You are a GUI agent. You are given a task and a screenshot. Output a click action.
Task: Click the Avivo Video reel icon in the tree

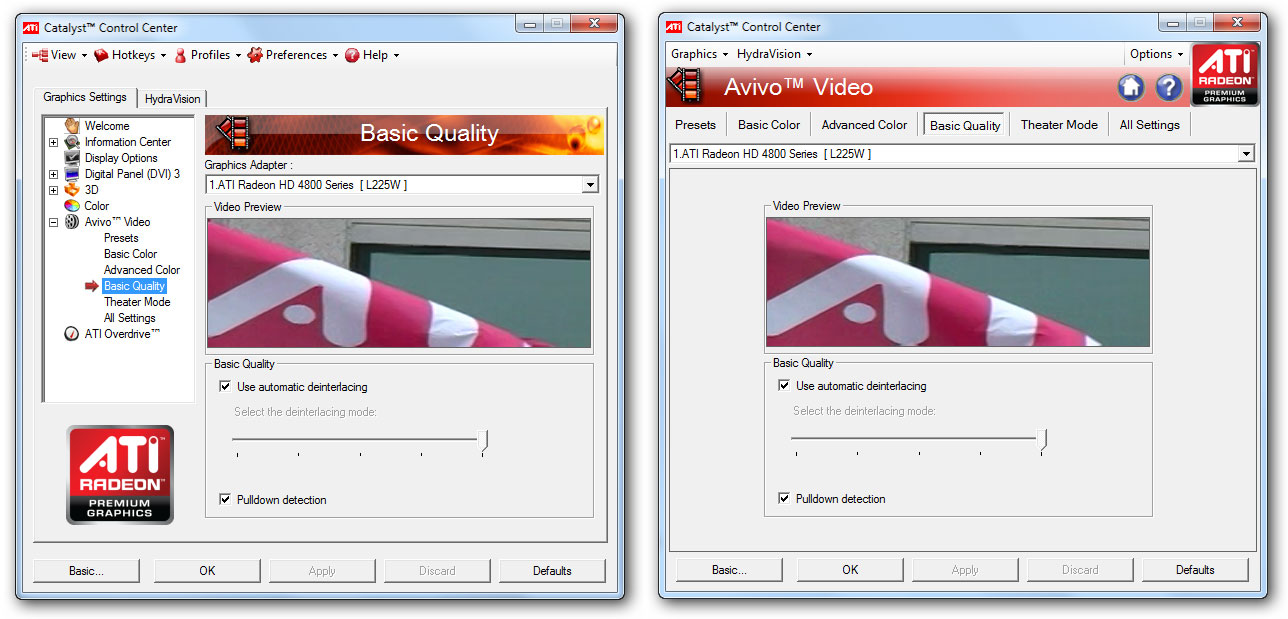click(x=72, y=222)
